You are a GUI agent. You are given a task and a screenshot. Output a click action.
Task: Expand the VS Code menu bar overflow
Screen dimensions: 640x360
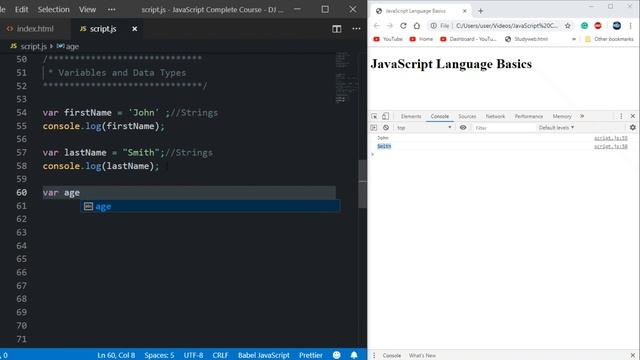[x=111, y=9]
